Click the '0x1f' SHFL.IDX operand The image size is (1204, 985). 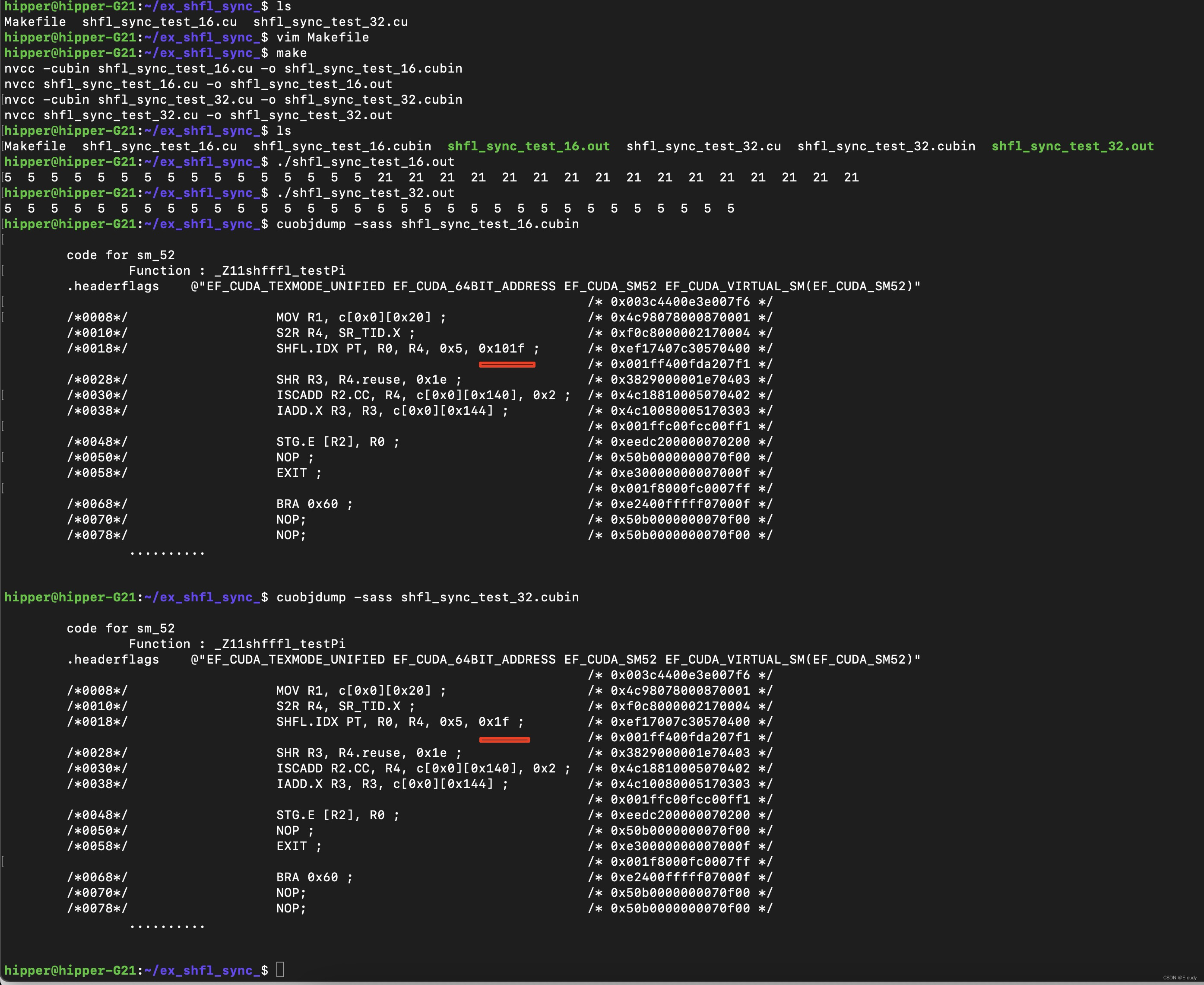(x=494, y=722)
